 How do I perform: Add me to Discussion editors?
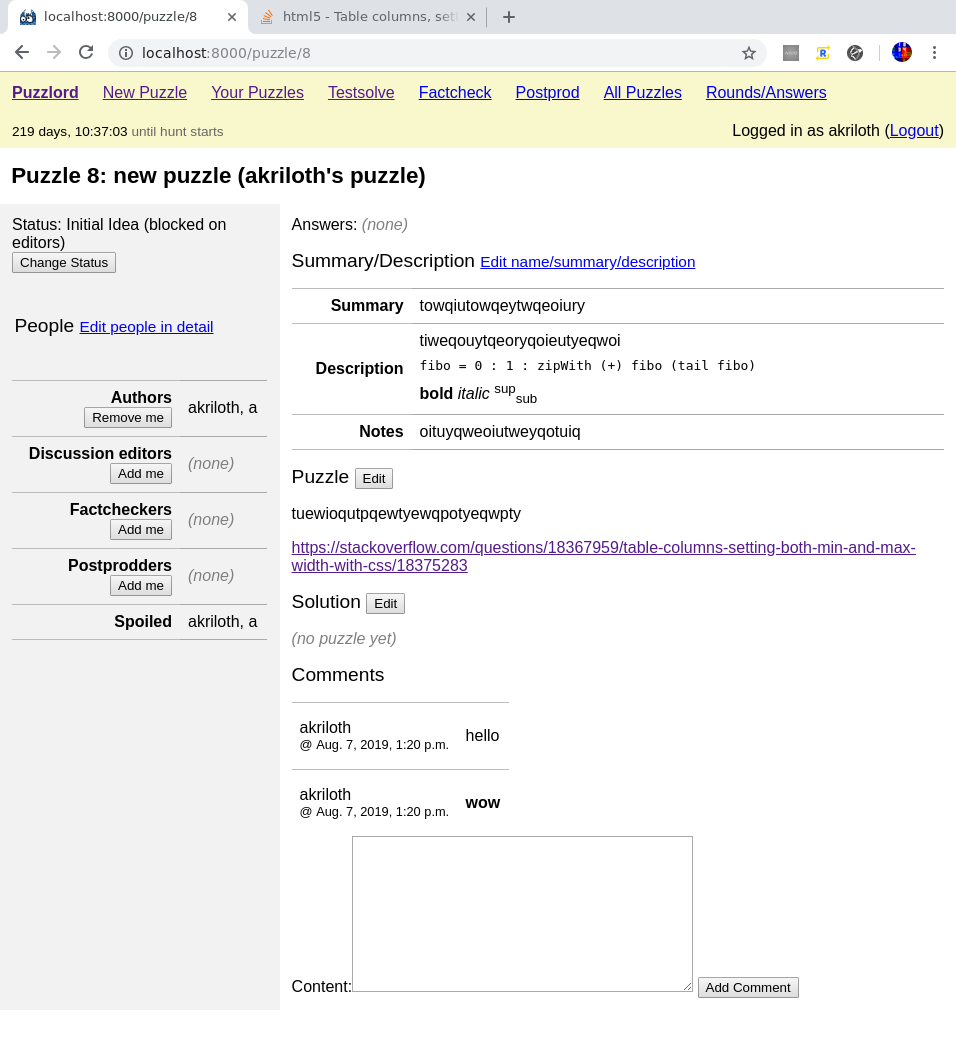(141, 473)
